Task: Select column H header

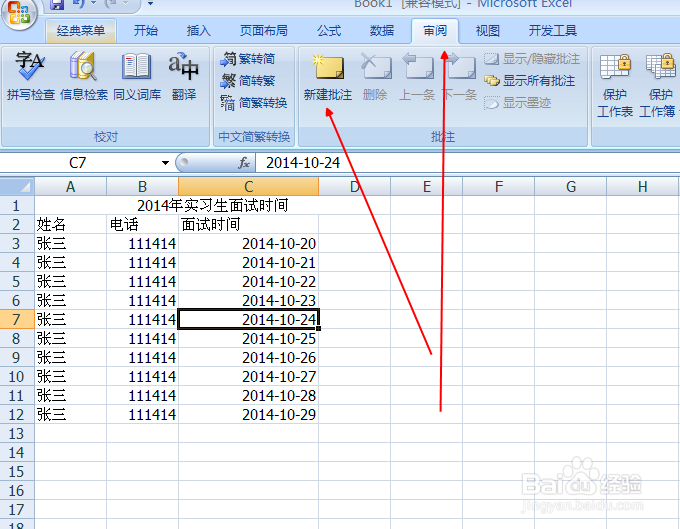Action: tap(643, 187)
